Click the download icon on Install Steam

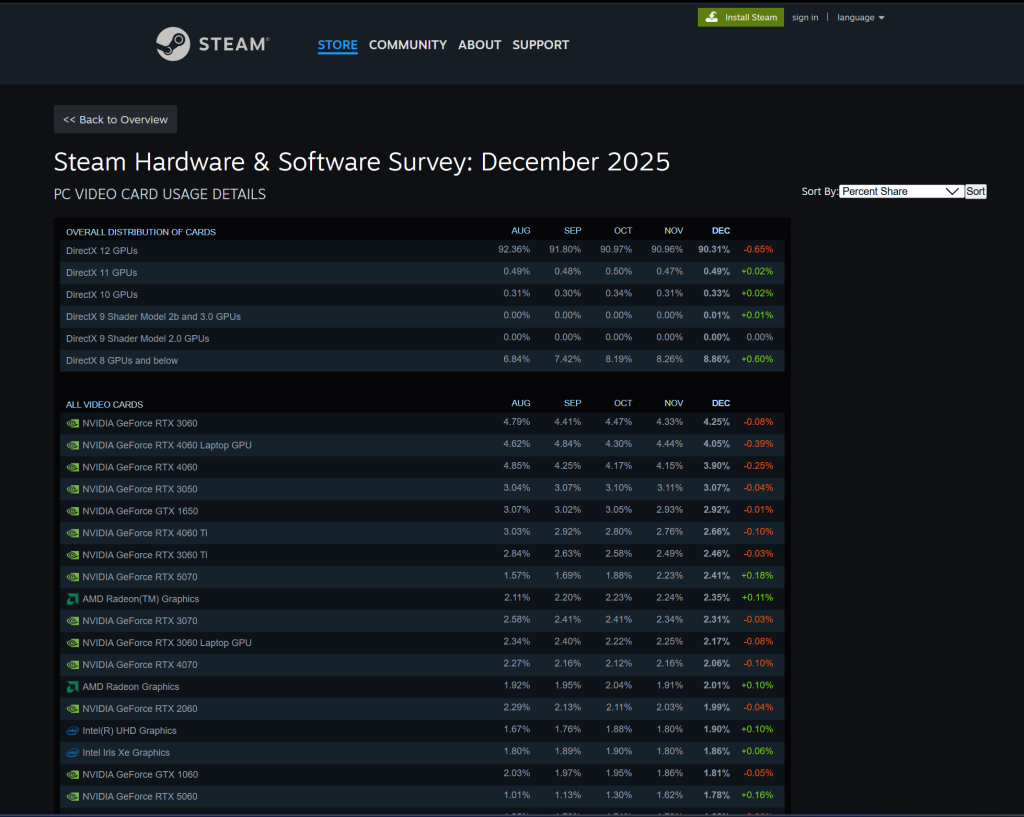(711, 17)
